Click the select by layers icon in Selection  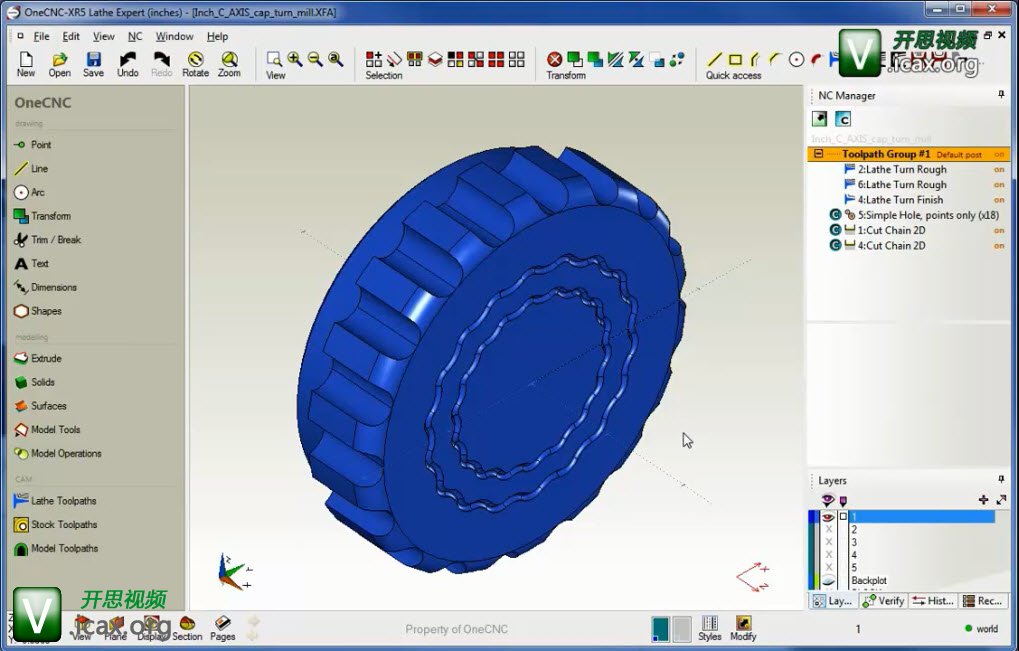[435, 60]
